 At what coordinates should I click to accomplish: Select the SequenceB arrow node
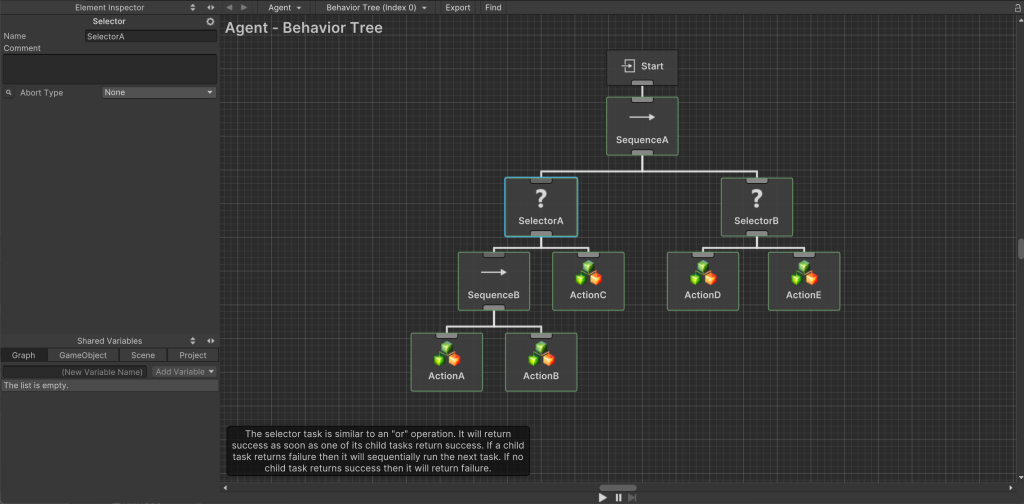pyautogui.click(x=493, y=280)
